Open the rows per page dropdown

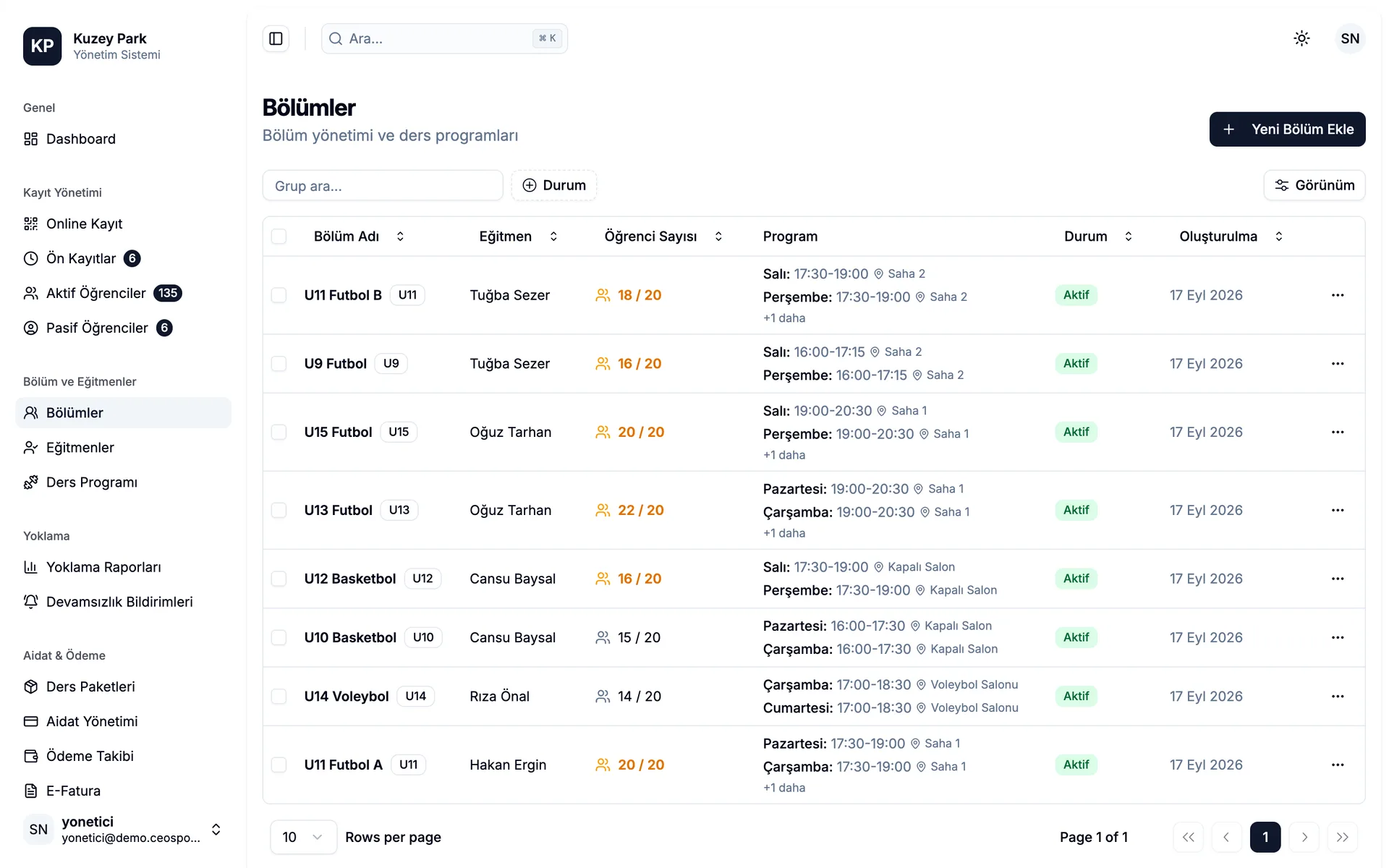click(x=303, y=837)
